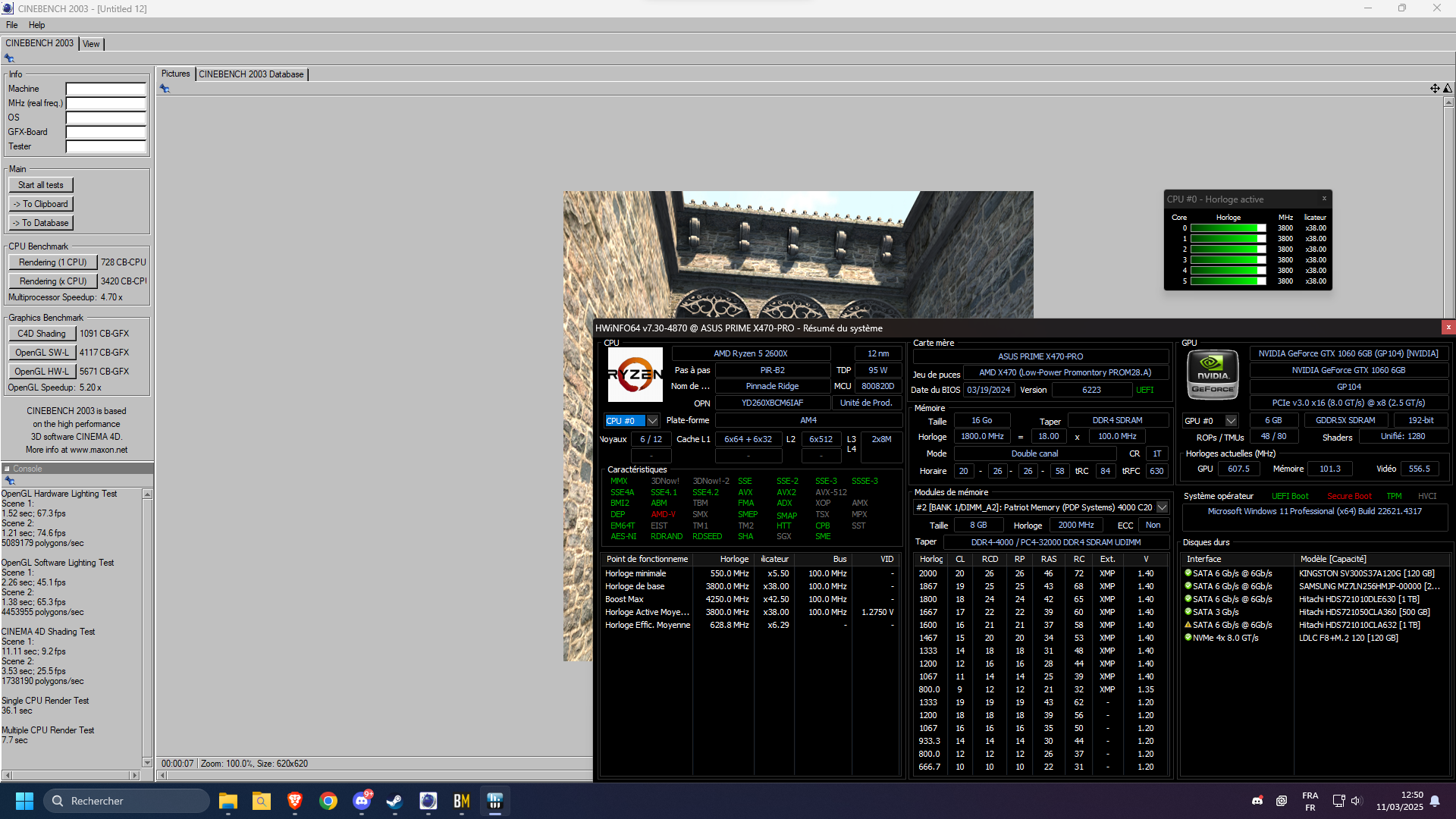The height and width of the screenshot is (819, 1456).
Task: Click the Tester input field
Action: (x=105, y=146)
